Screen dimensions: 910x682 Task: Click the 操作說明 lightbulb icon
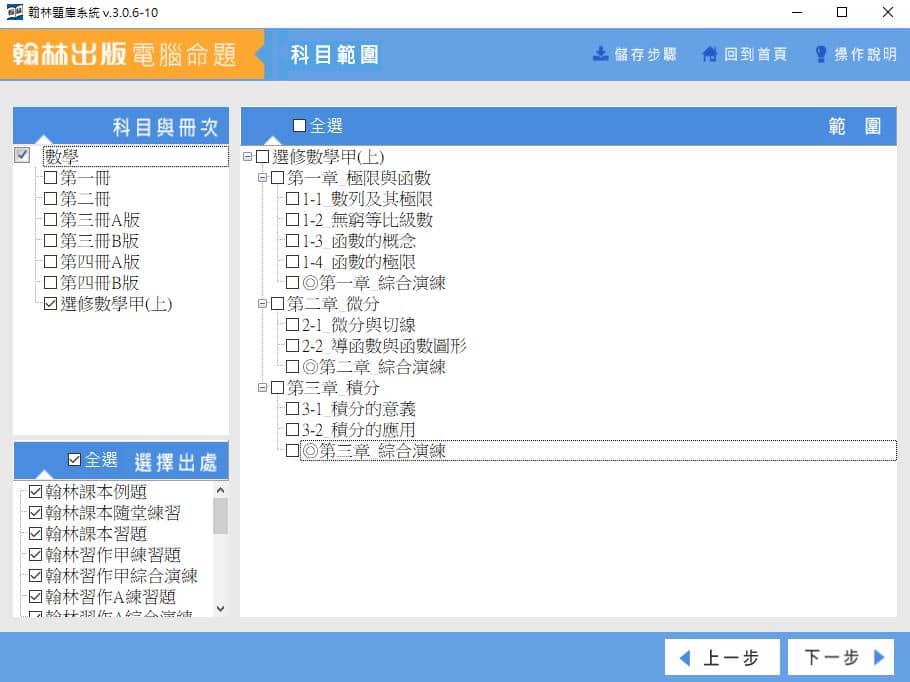821,55
